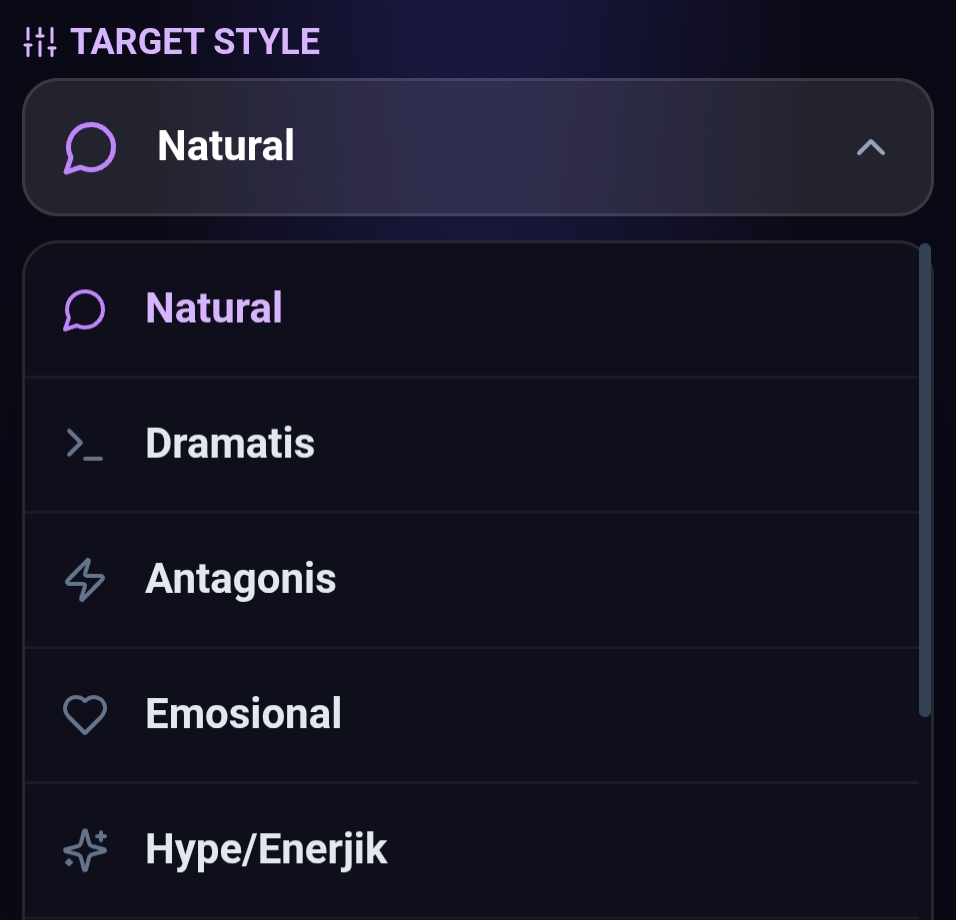Screen dimensions: 956x920
Task: Click the dropdown list's vertical scrollbar thumb
Action: [x=925, y=480]
